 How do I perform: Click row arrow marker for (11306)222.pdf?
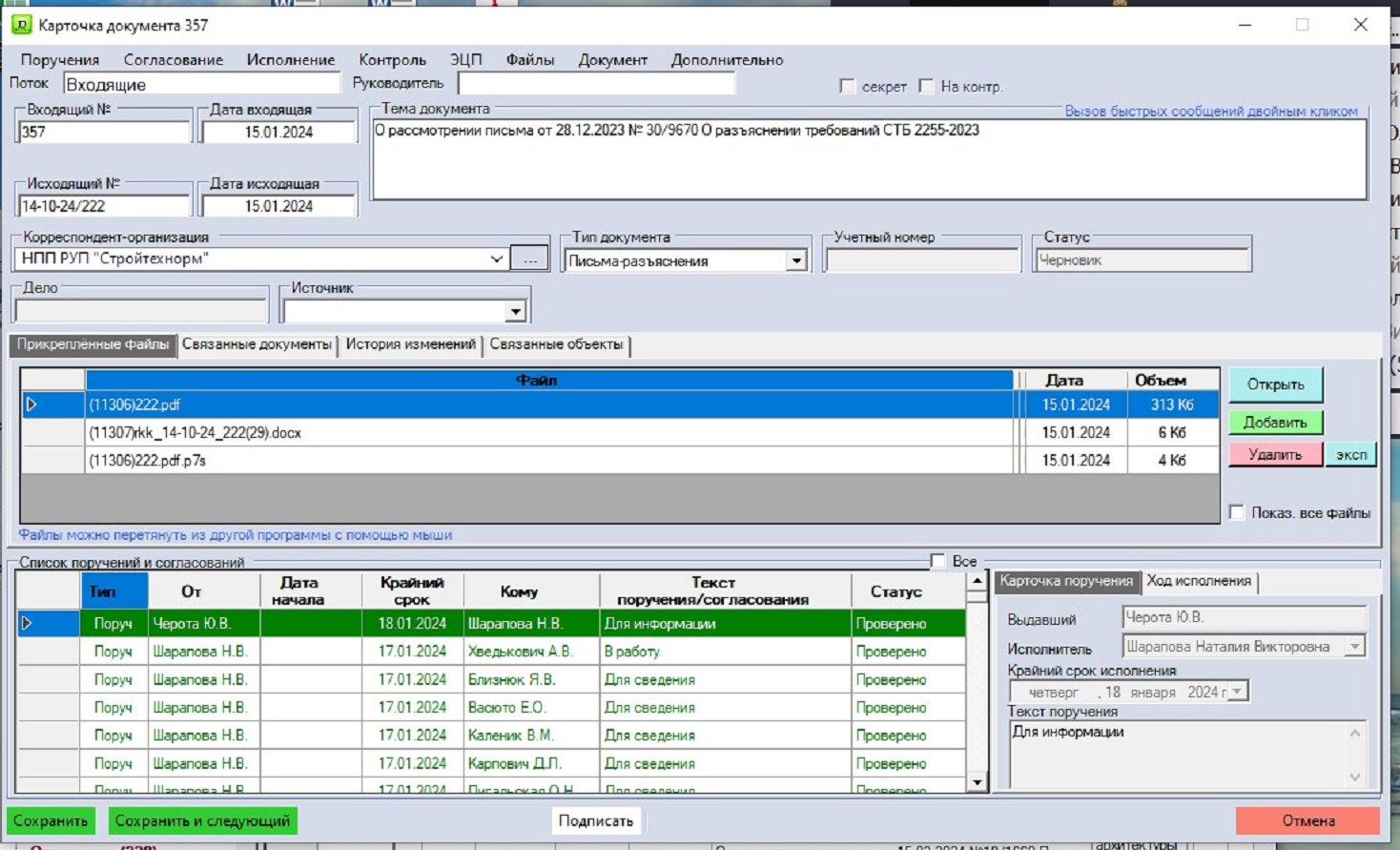pyautogui.click(x=31, y=404)
